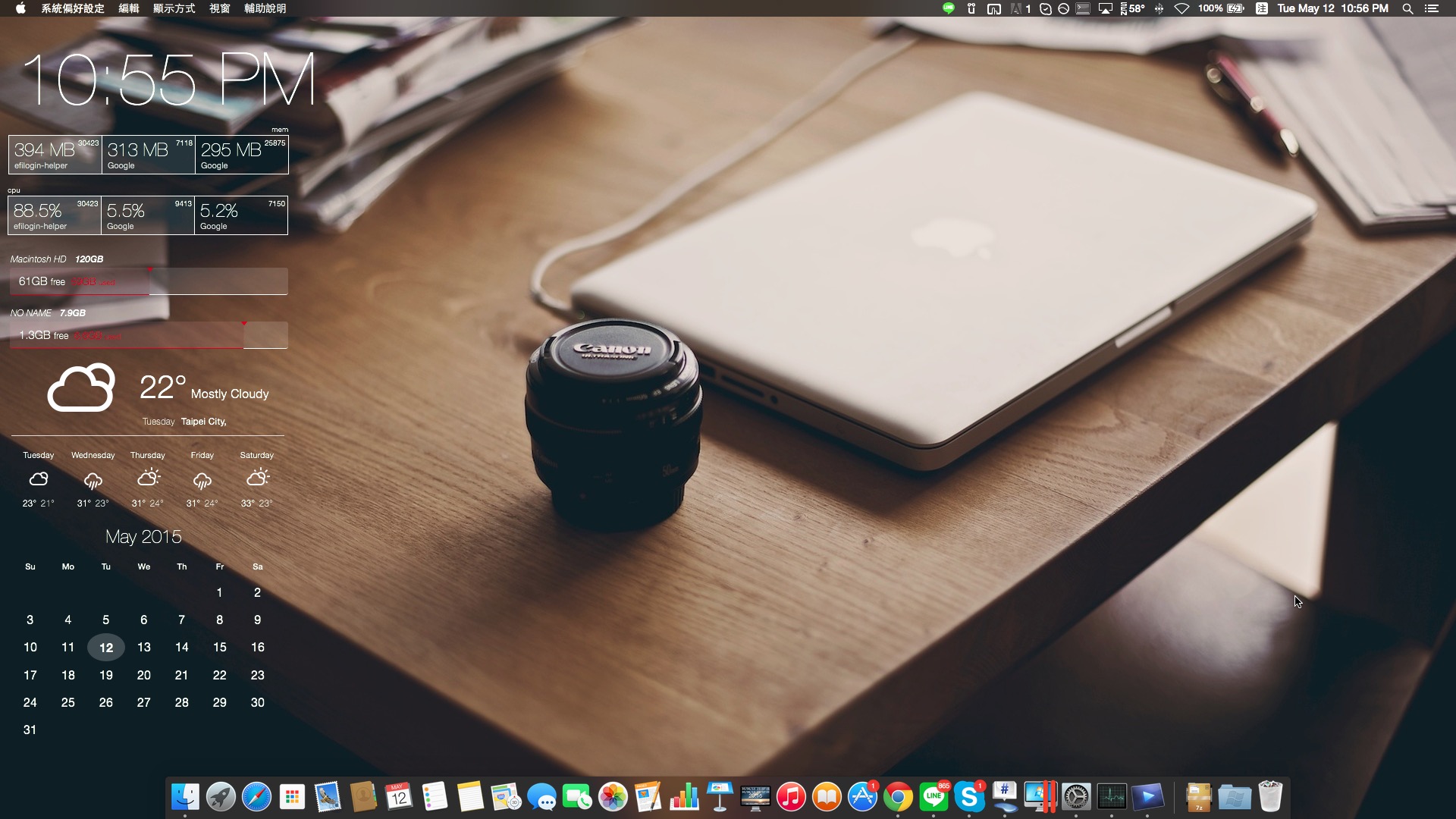Viewport: 1456px width, 819px height.
Task: Open iTunes music app in dock
Action: (791, 797)
